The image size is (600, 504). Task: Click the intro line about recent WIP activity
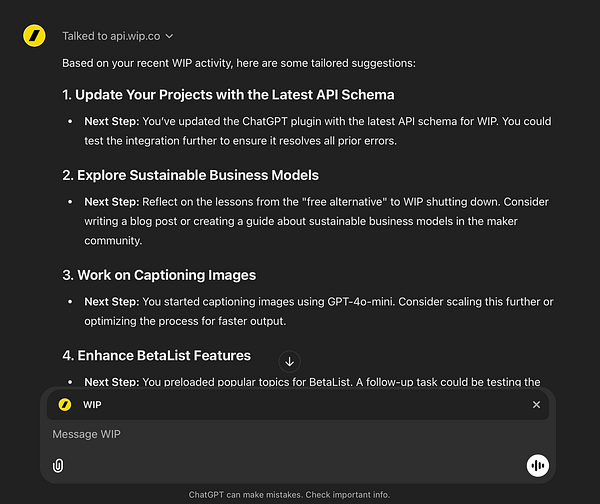pyautogui.click(x=238, y=63)
